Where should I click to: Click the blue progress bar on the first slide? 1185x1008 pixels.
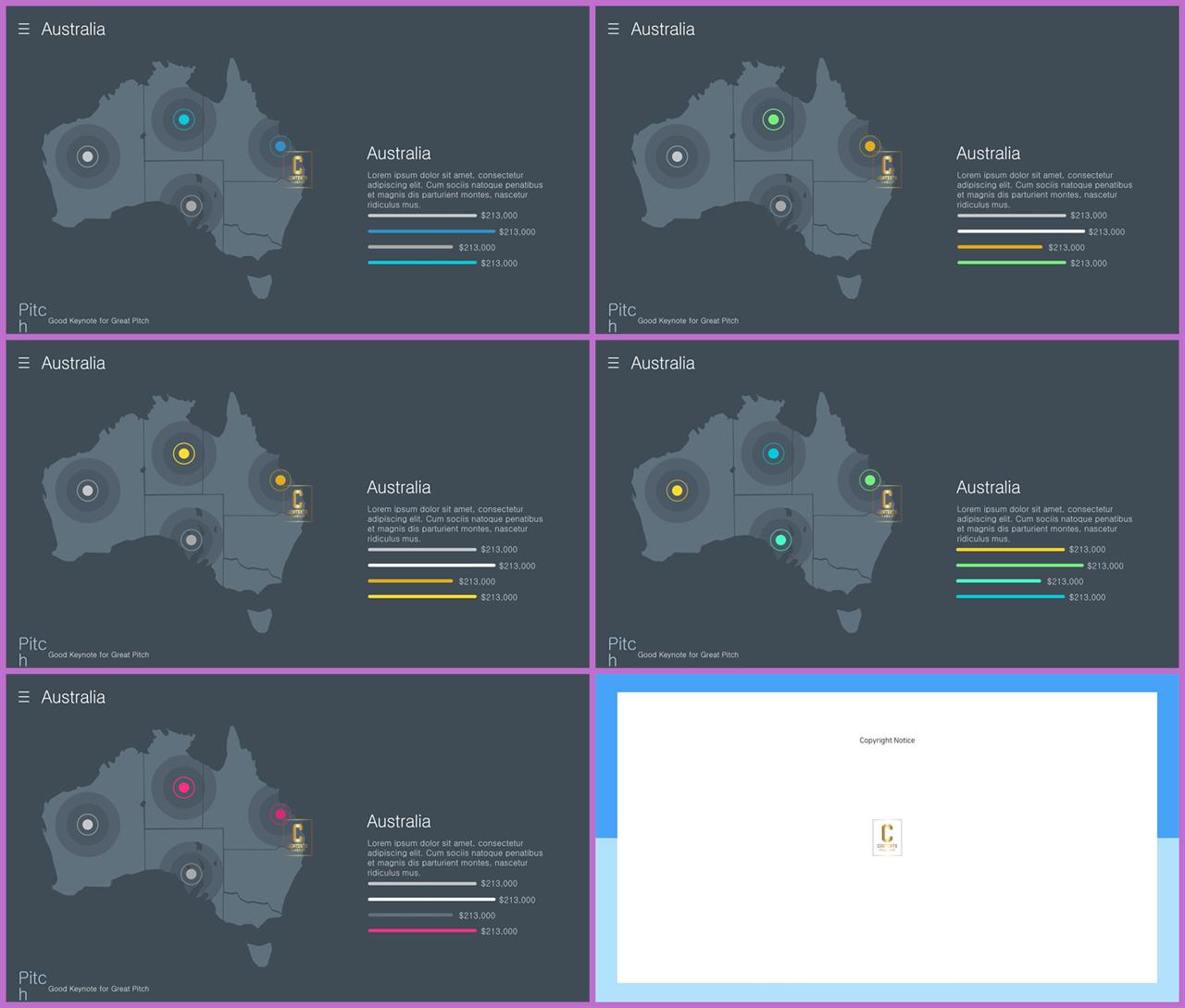coord(431,231)
